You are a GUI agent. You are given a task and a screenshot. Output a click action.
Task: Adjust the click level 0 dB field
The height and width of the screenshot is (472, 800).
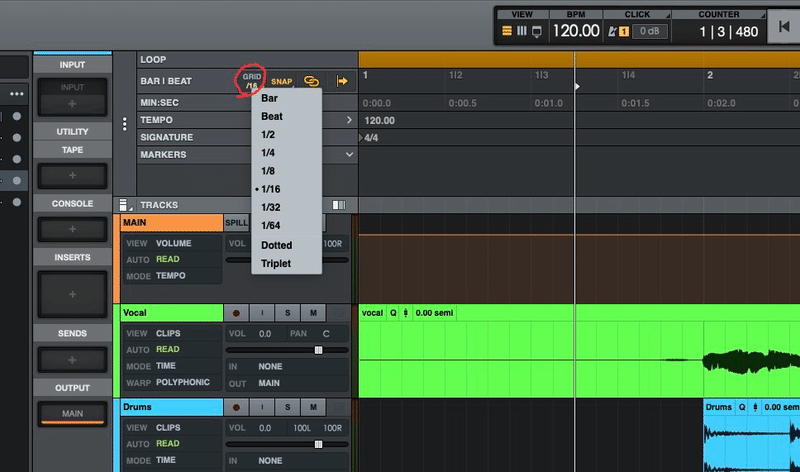649,31
